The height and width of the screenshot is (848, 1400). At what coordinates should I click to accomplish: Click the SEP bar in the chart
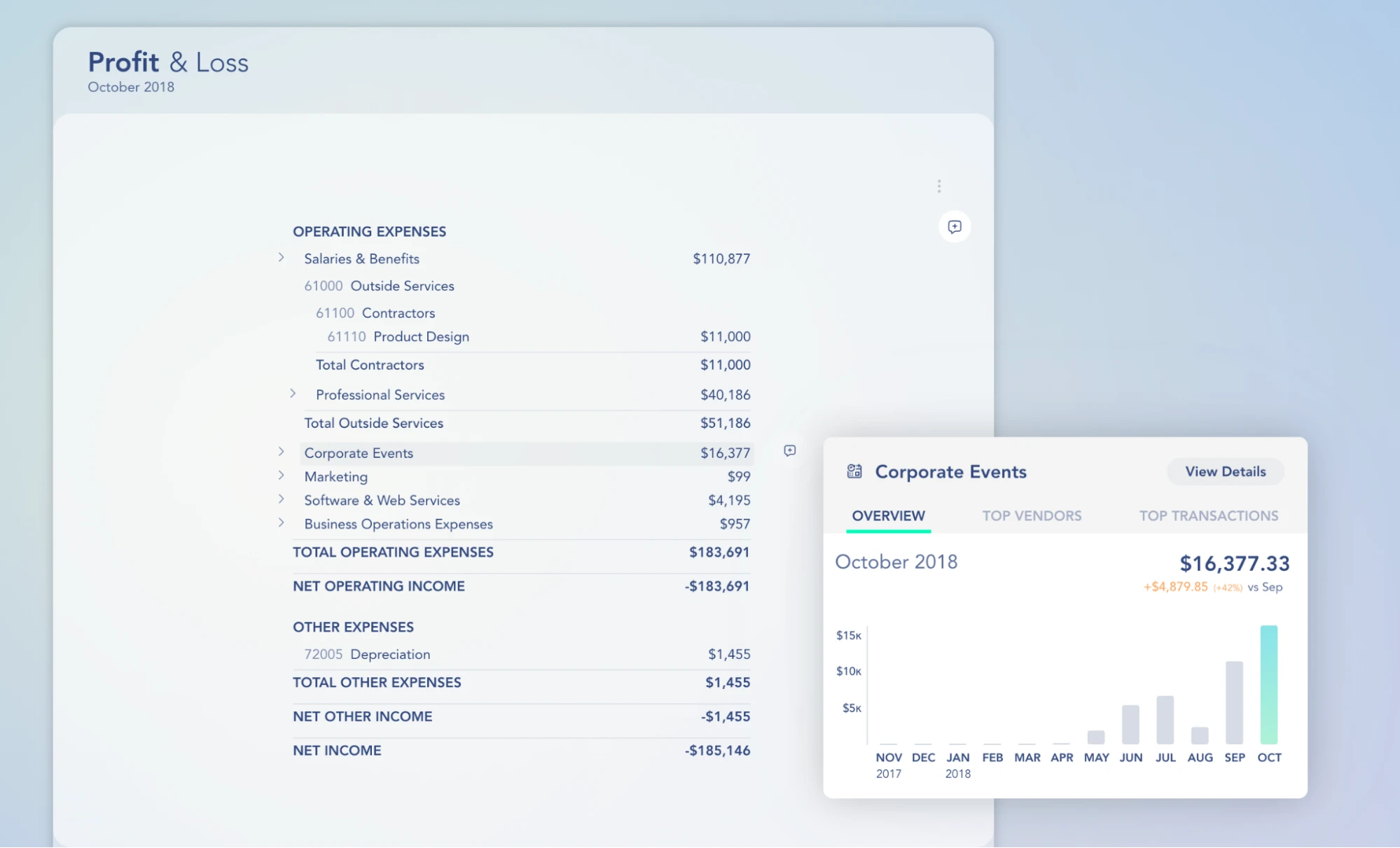coord(1235,704)
